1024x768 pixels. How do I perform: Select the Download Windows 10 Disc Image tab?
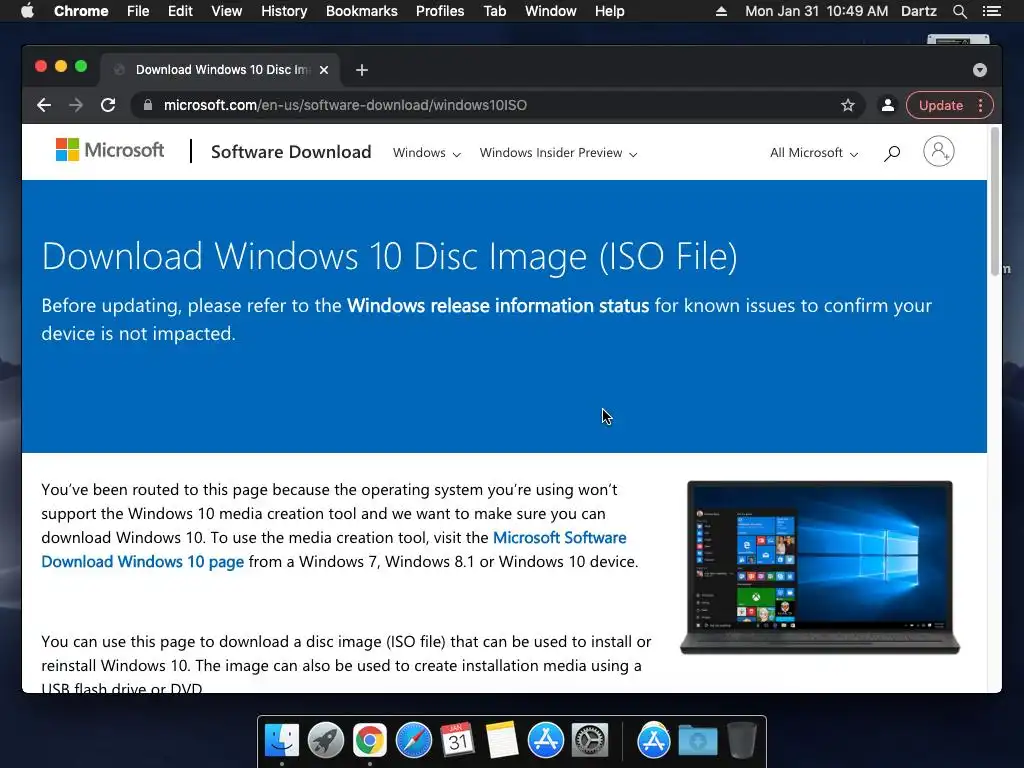click(x=219, y=70)
